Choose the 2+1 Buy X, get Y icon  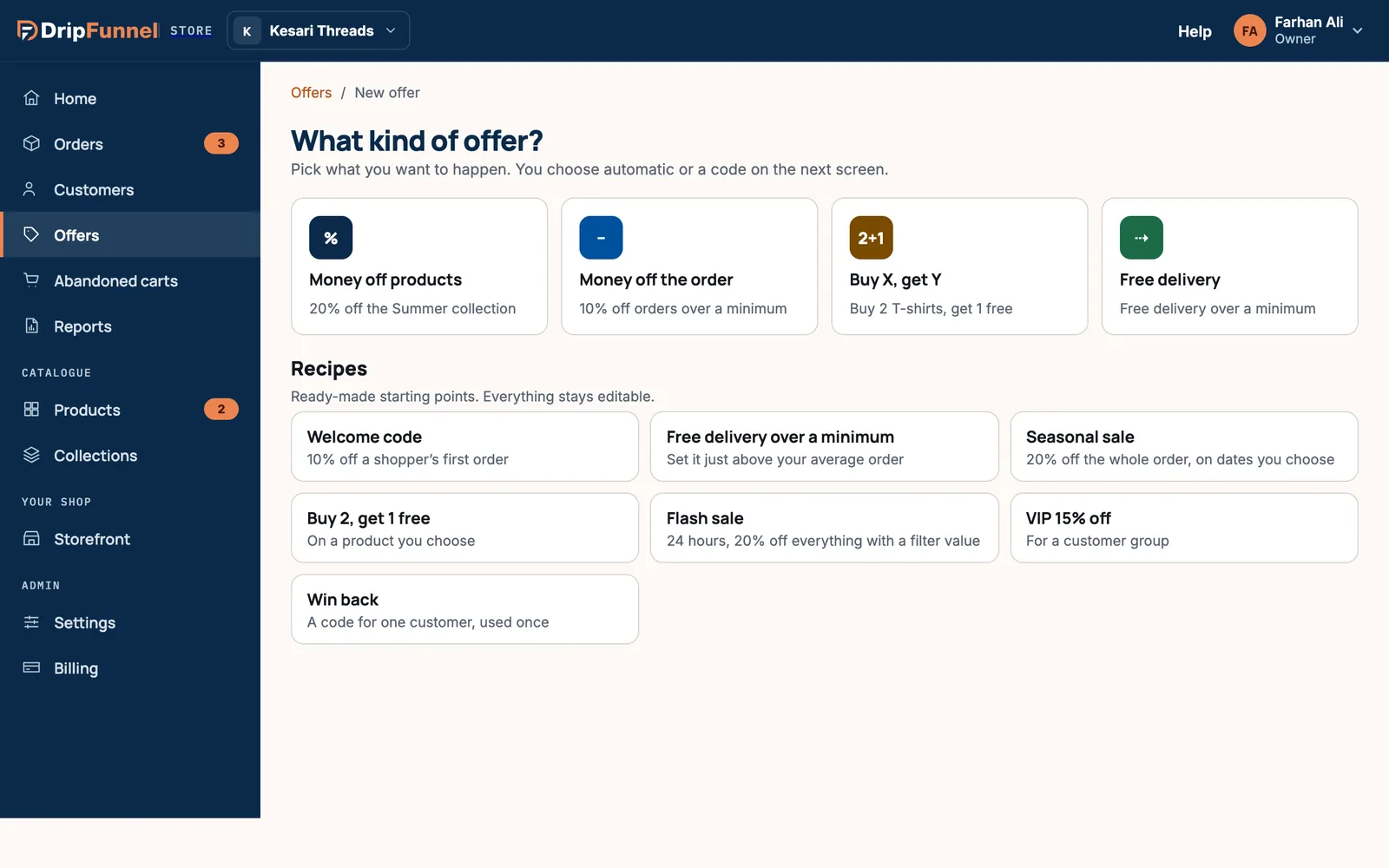click(871, 238)
